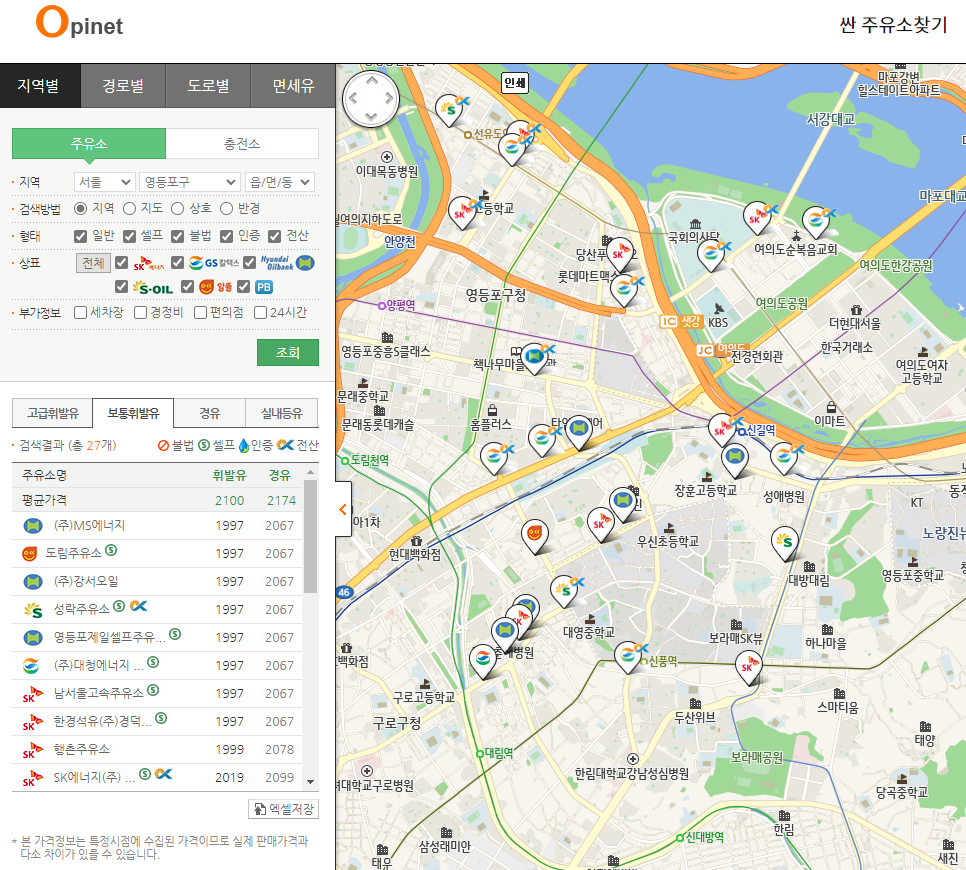Click Hyundai Oilbank marker near 책나무마을
This screenshot has height=870, width=966.
pos(534,358)
